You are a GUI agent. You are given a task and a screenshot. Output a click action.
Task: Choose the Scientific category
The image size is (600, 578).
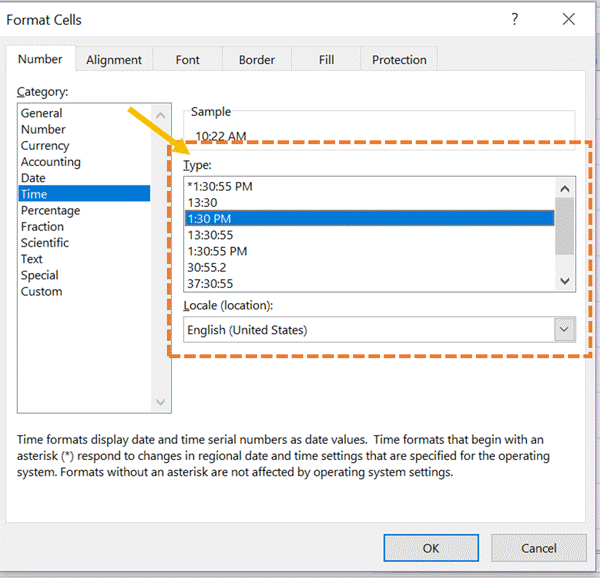coord(84,243)
